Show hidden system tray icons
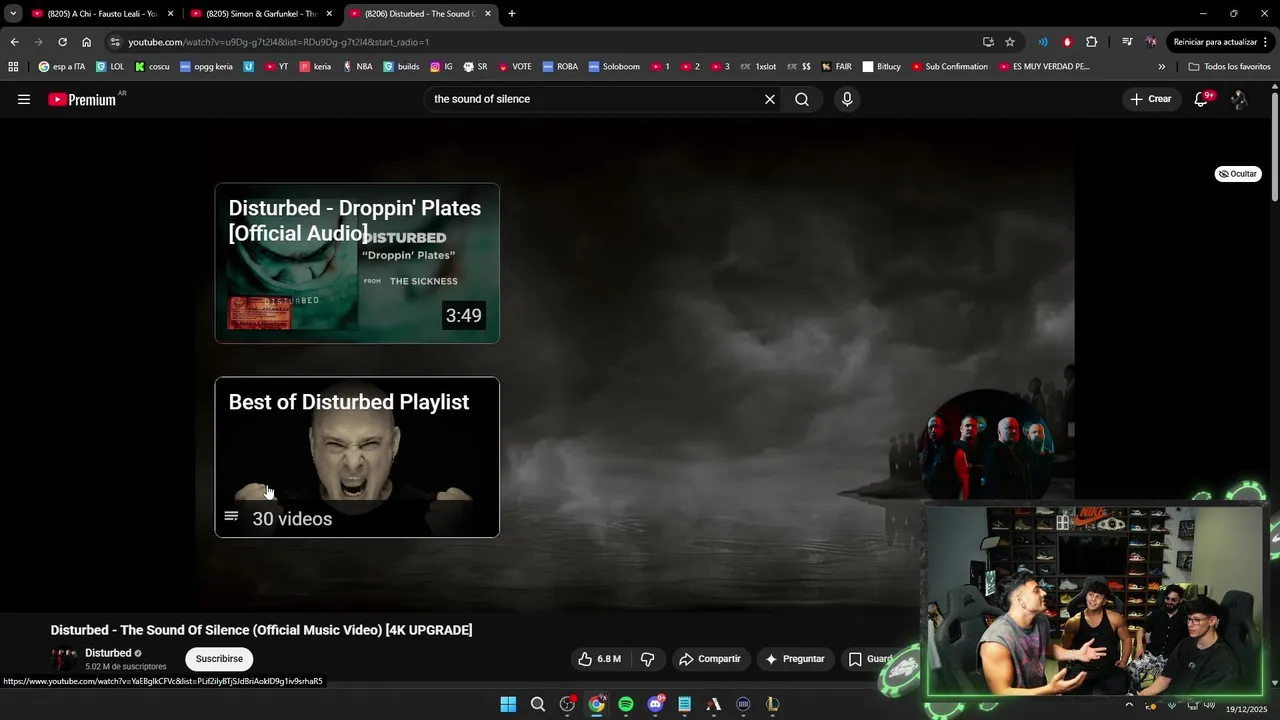 click(x=1130, y=704)
